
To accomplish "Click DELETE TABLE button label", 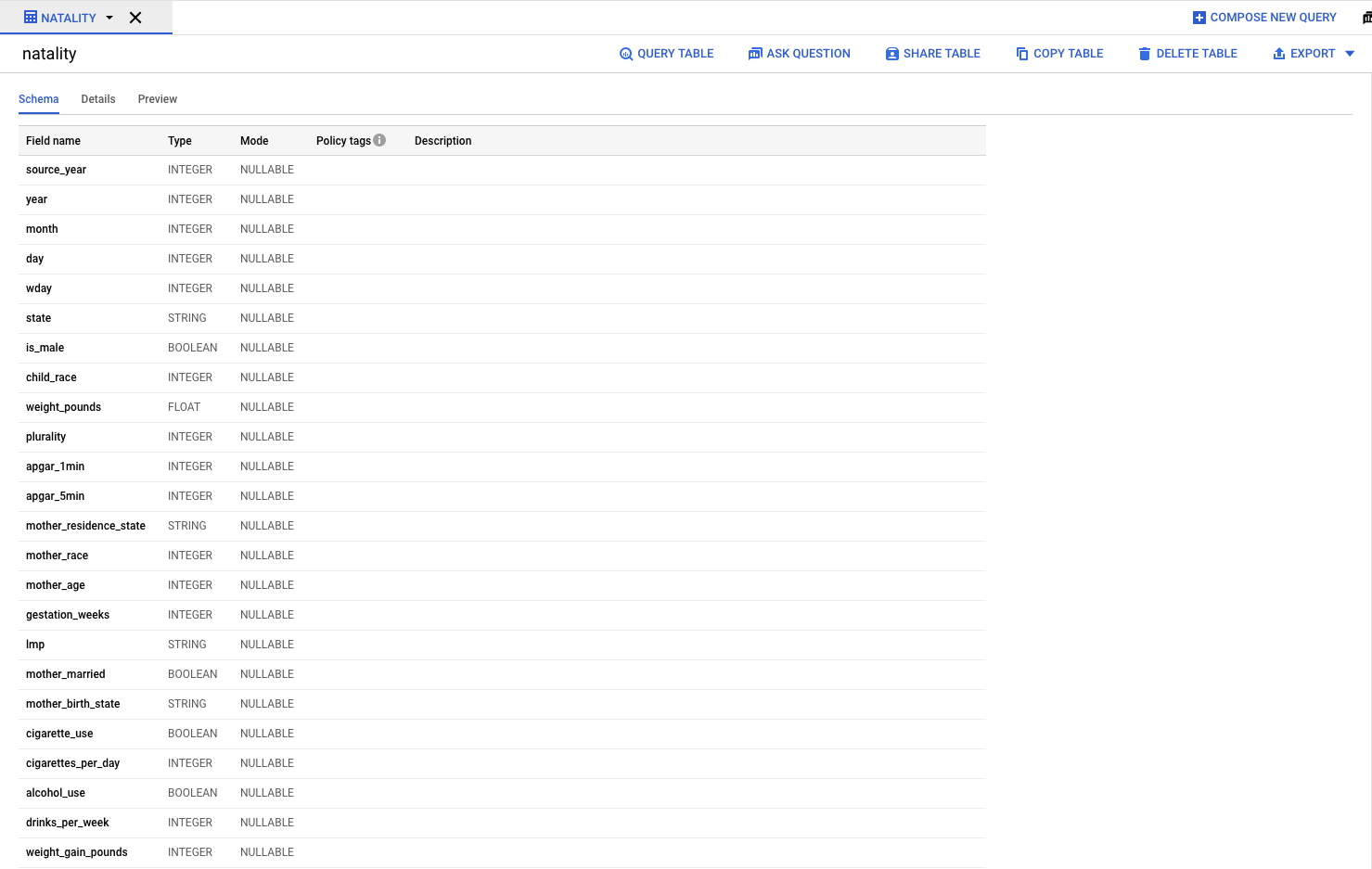I will pos(1197,54).
